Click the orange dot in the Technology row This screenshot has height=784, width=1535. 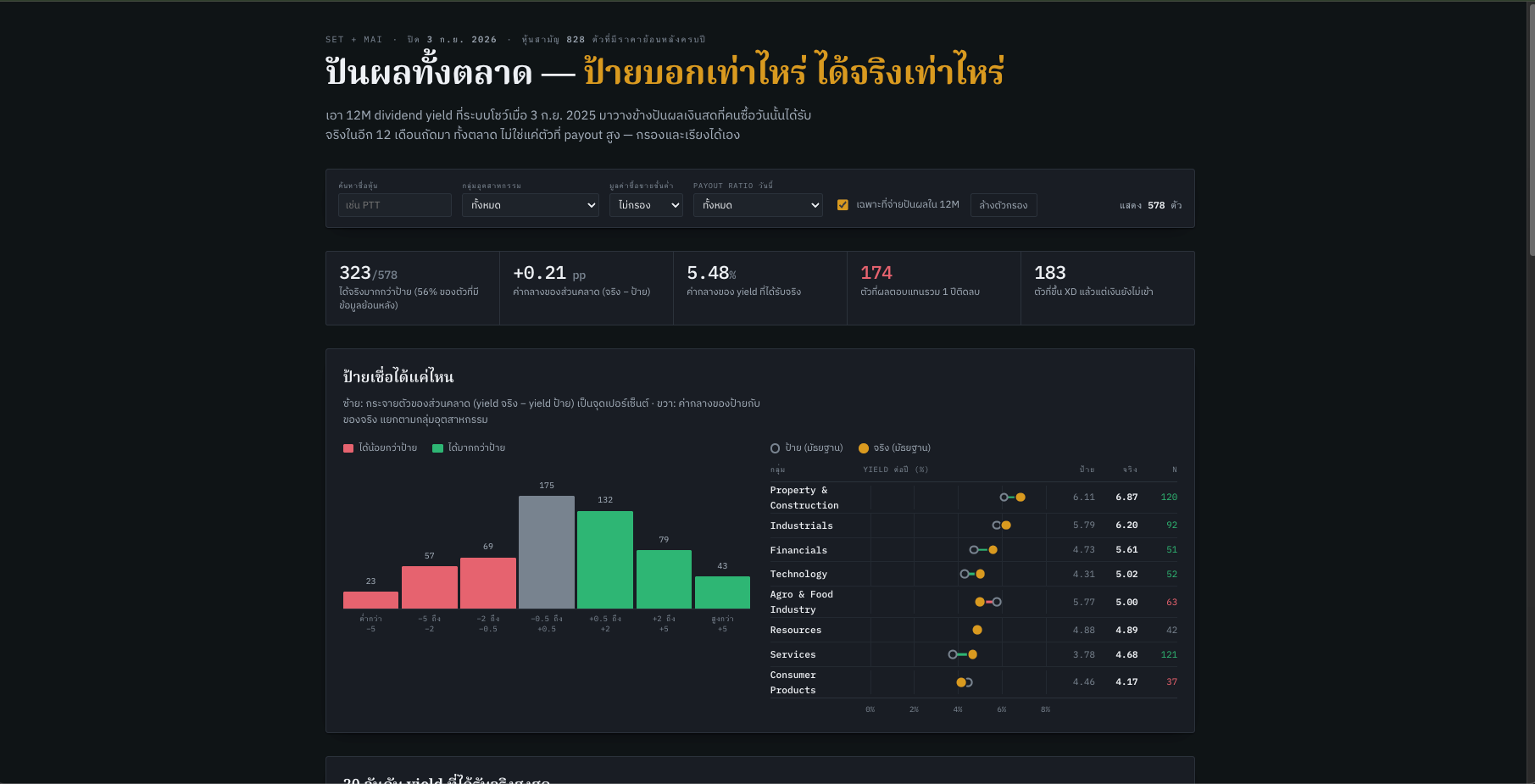981,574
